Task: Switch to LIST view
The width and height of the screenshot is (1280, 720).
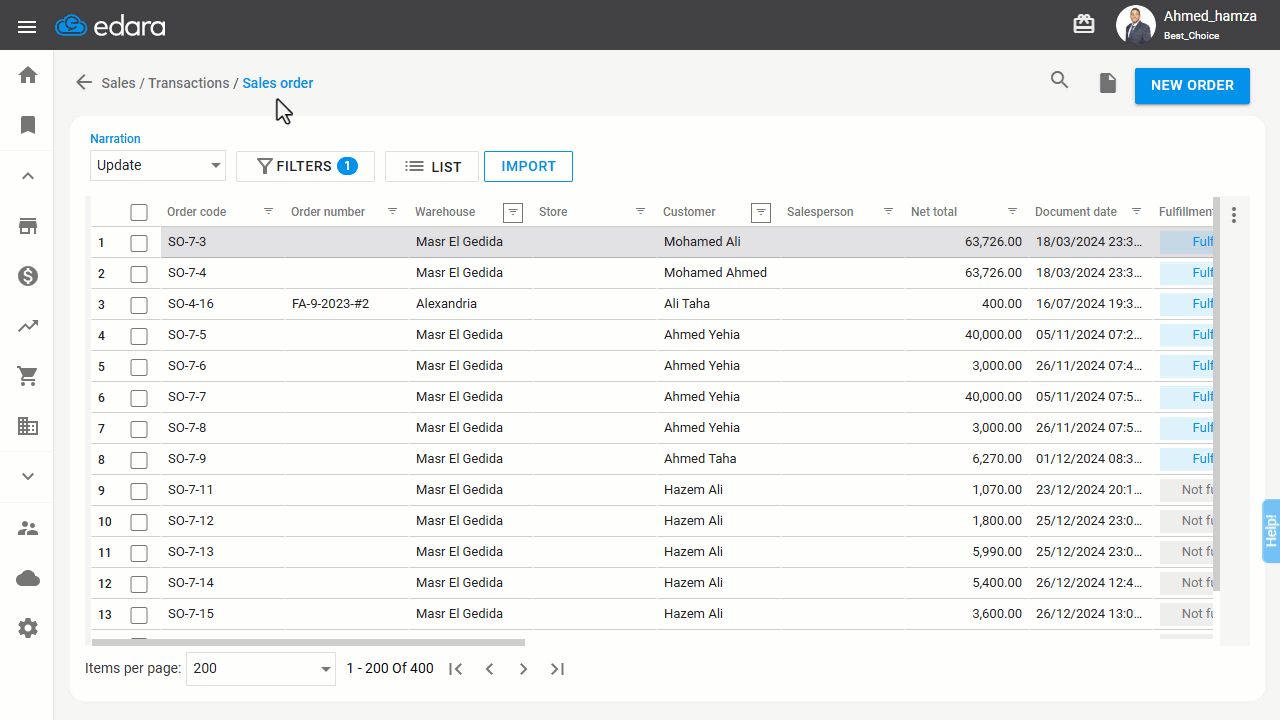Action: tap(432, 166)
